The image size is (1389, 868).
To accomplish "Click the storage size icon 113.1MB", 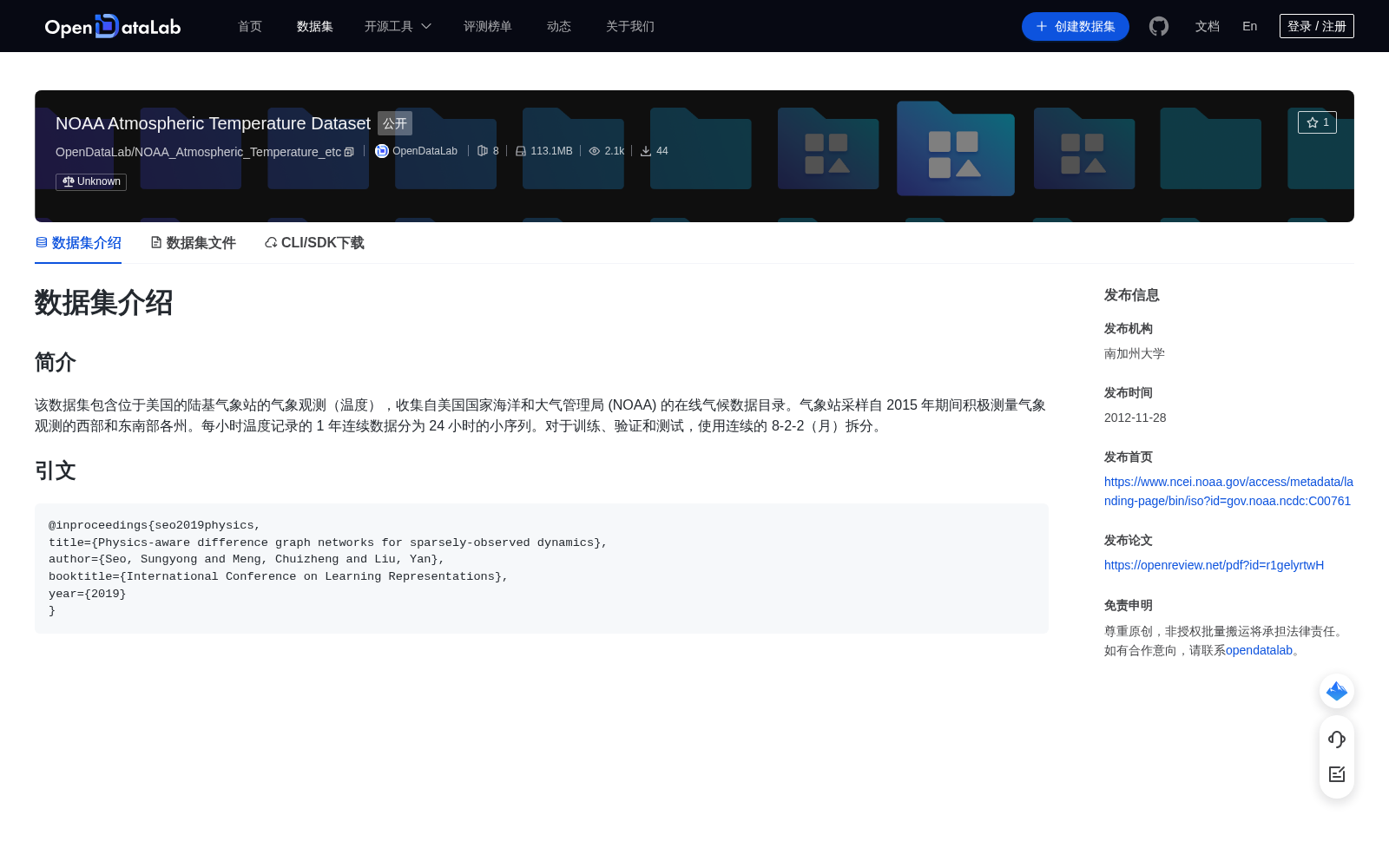I will (x=521, y=151).
